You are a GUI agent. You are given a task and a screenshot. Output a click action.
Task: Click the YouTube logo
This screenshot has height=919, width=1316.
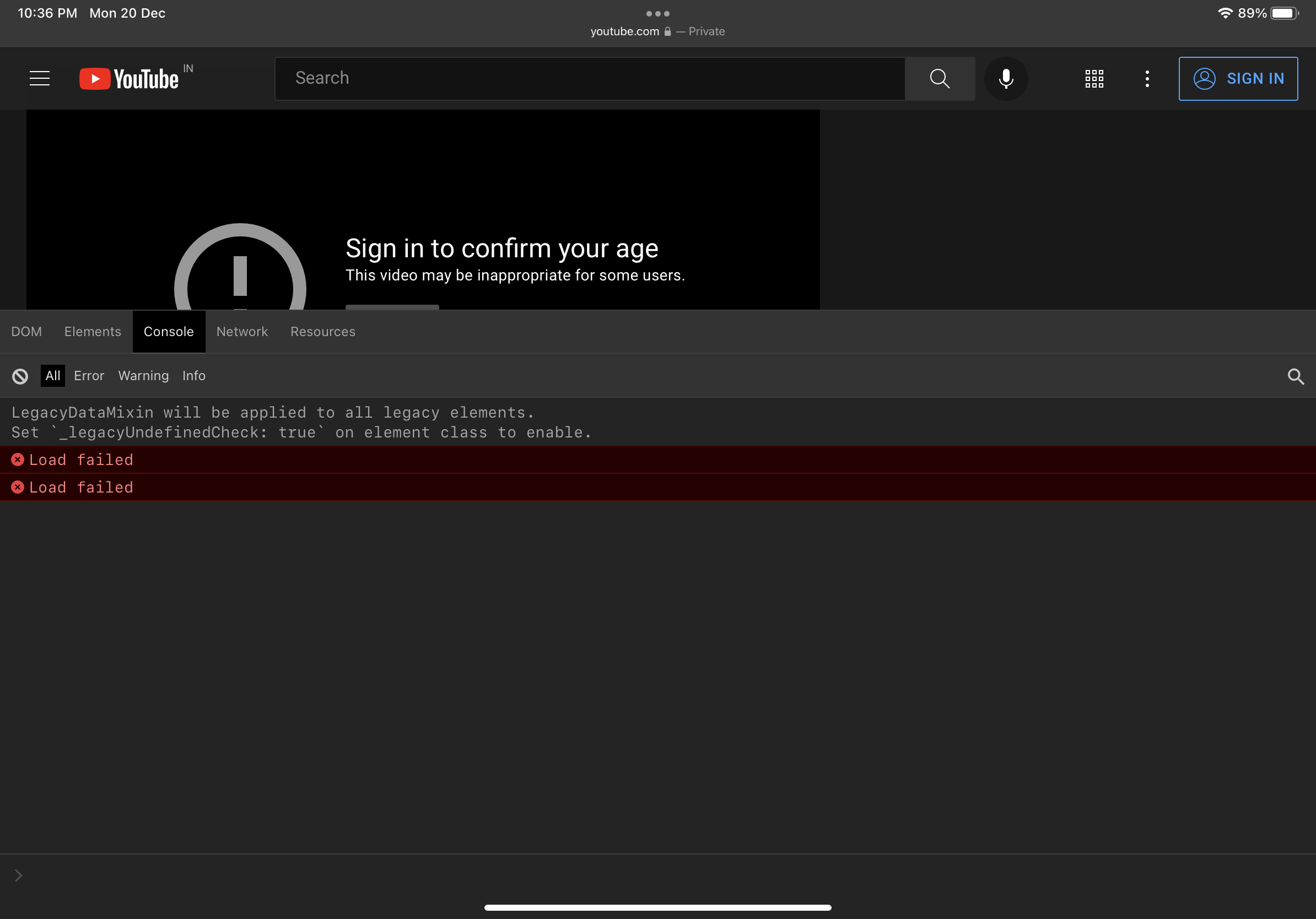(131, 78)
